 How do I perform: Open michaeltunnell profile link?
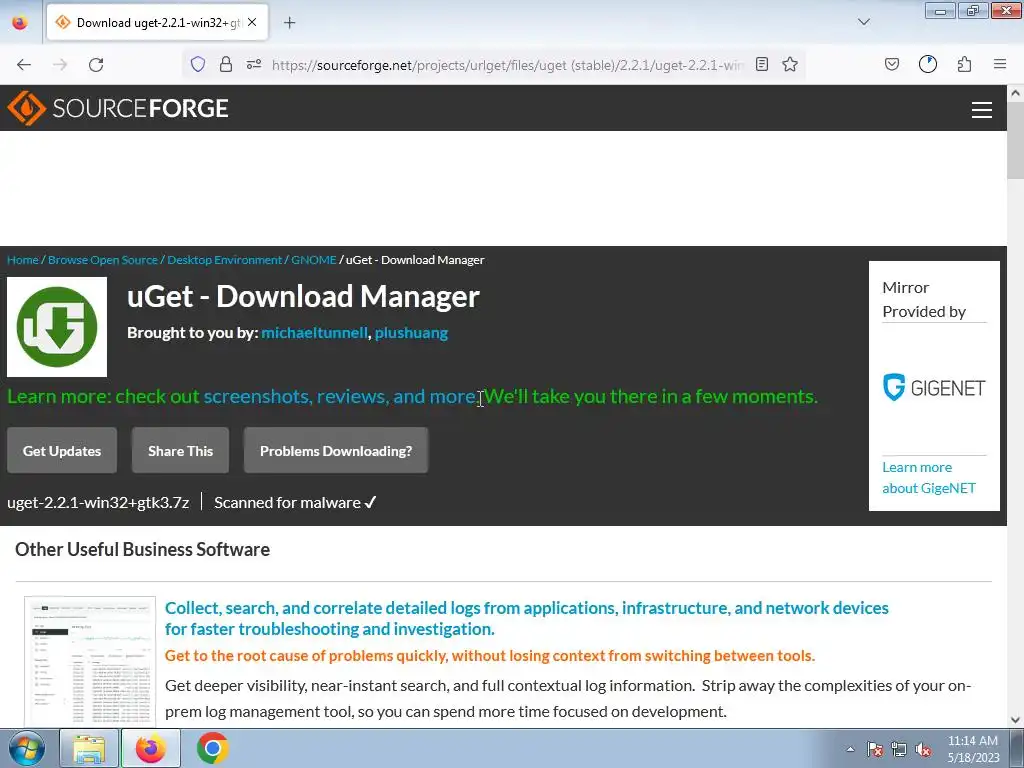(x=314, y=332)
